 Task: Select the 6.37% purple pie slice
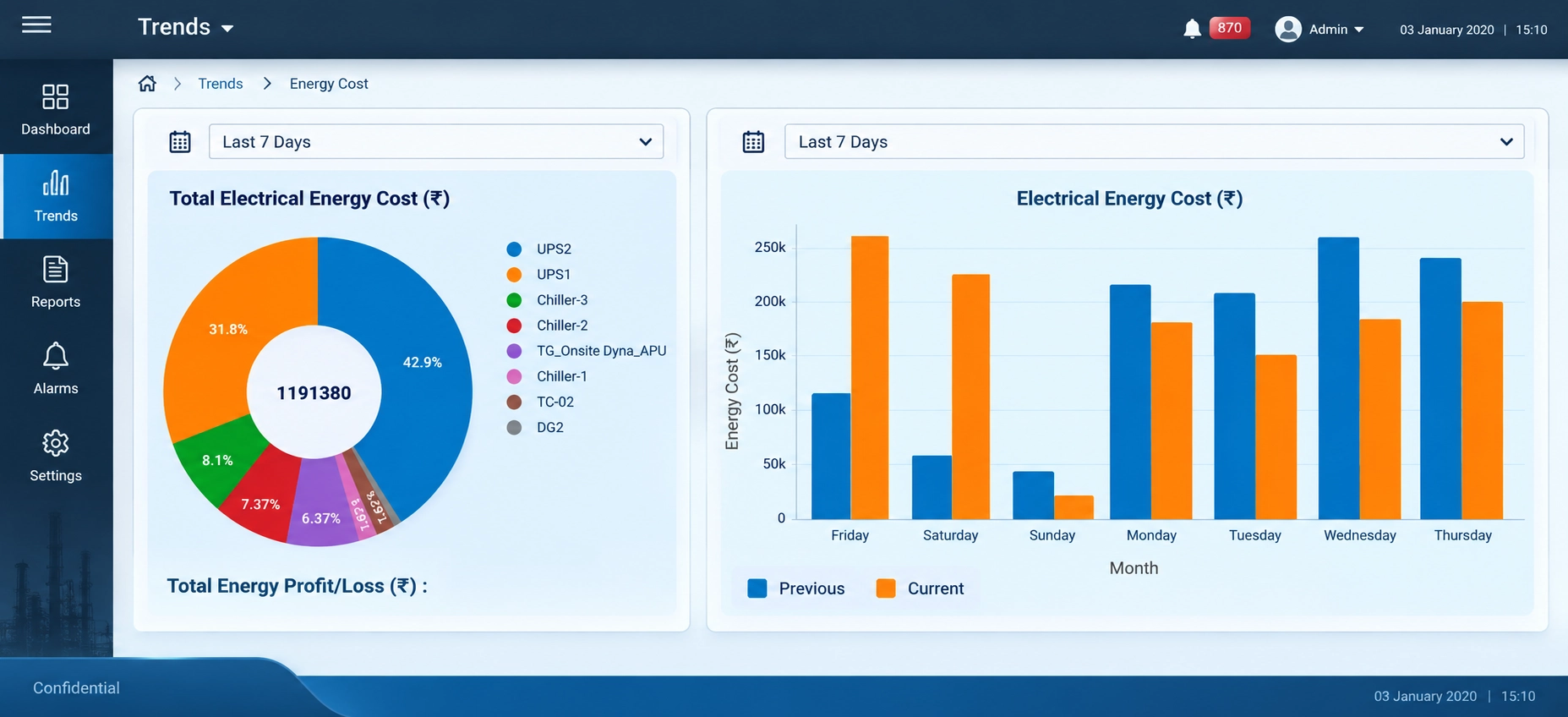coord(320,517)
